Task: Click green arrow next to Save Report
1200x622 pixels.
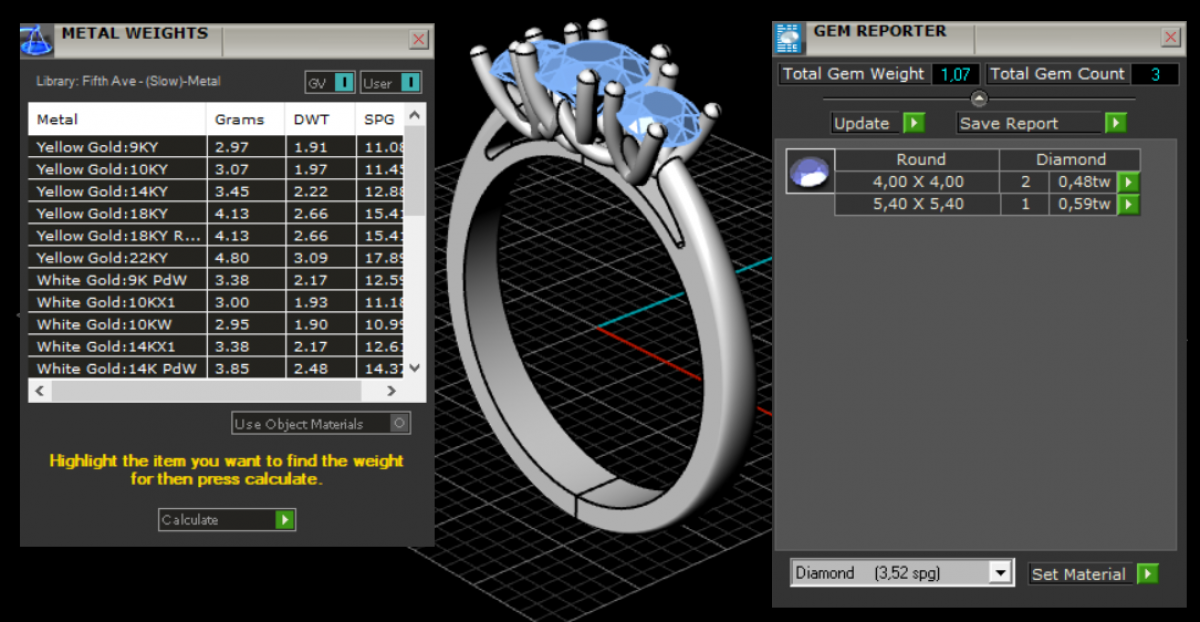Action: point(1116,123)
